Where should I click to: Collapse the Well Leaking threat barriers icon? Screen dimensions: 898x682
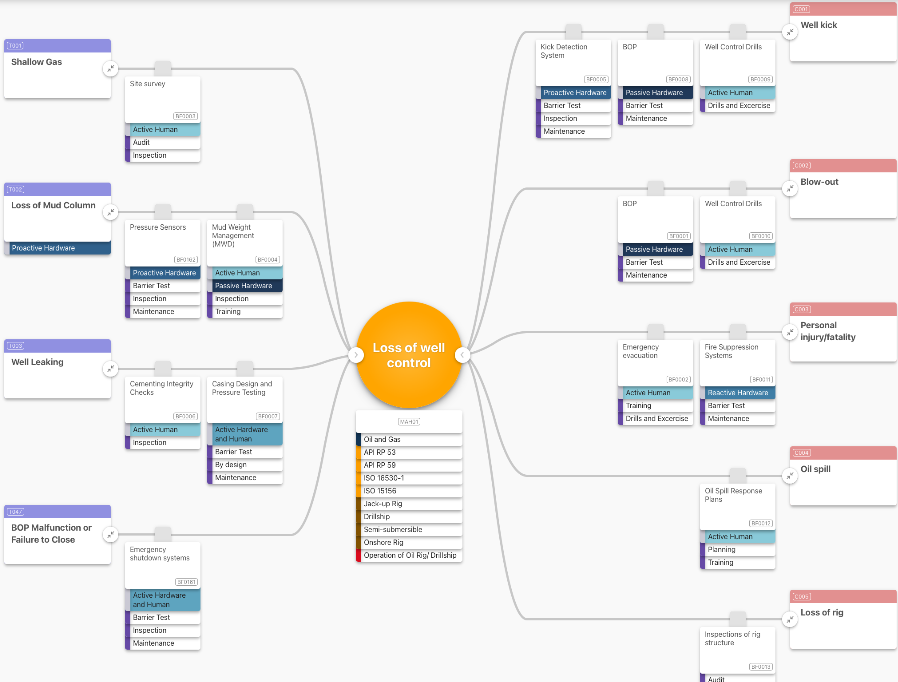[111, 369]
